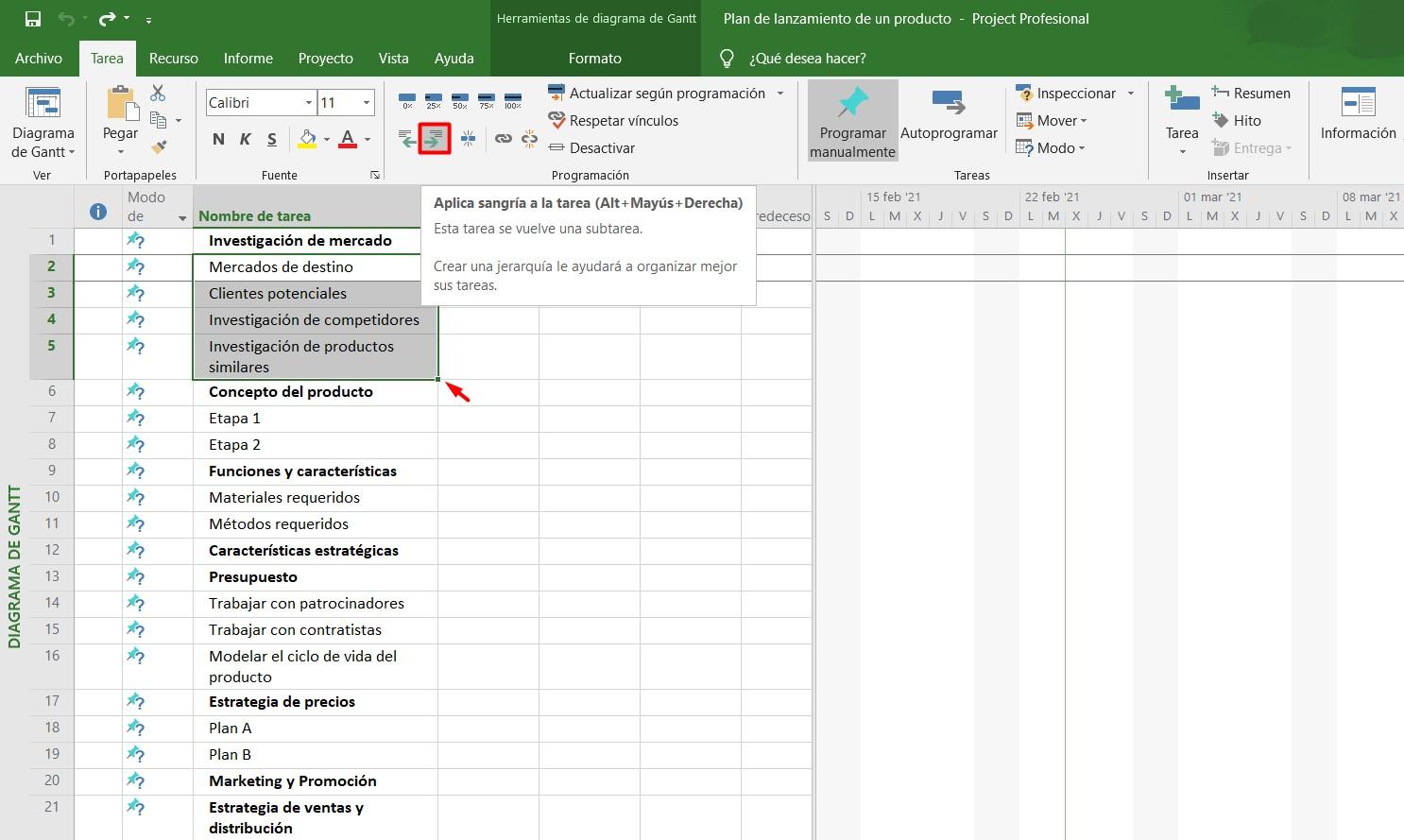Viewport: 1404px width, 840px height.
Task: Mark task 25% complete
Action: click(x=434, y=101)
